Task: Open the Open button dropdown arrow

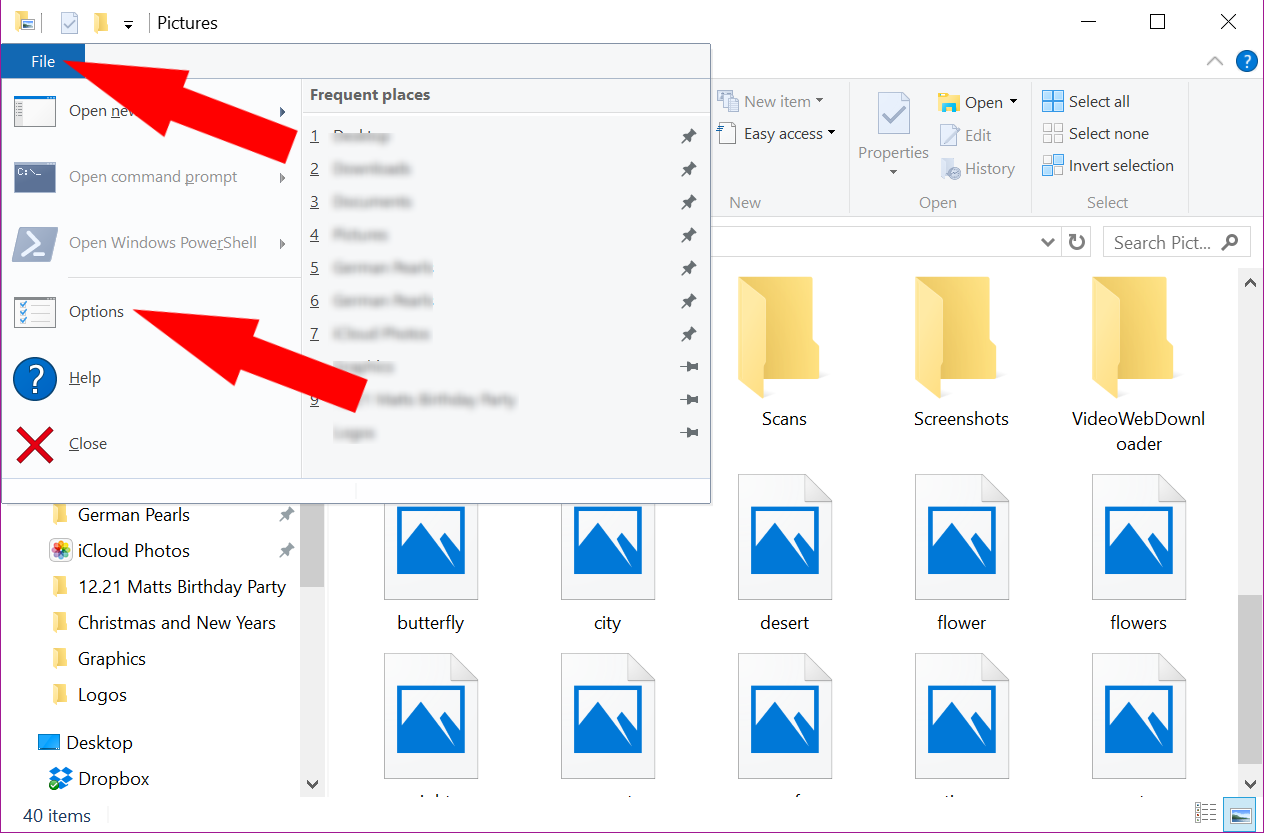Action: coord(1013,101)
